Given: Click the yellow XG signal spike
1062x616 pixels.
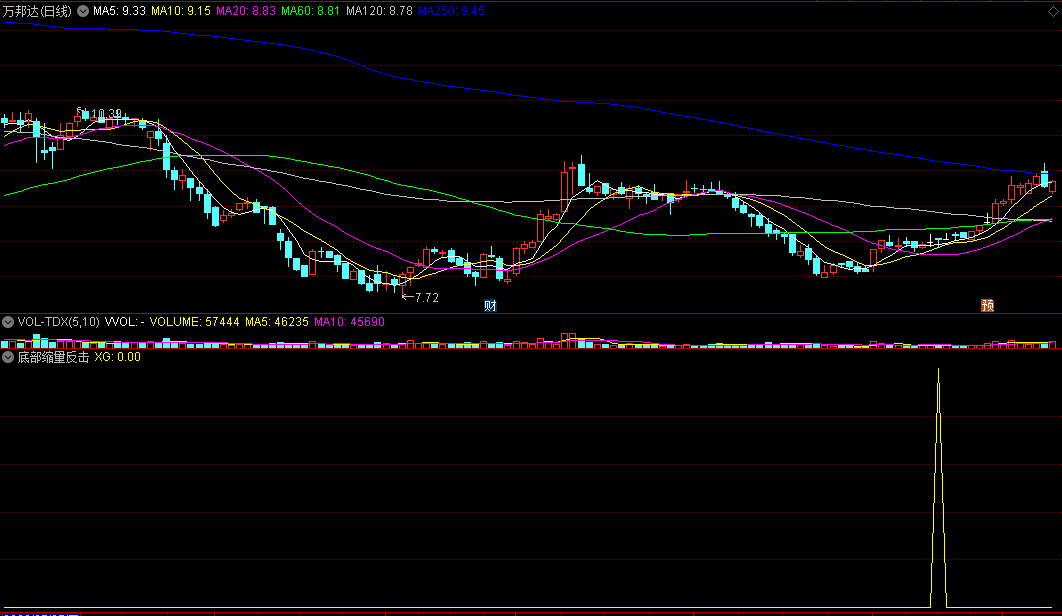Looking at the screenshot, I should [938, 488].
